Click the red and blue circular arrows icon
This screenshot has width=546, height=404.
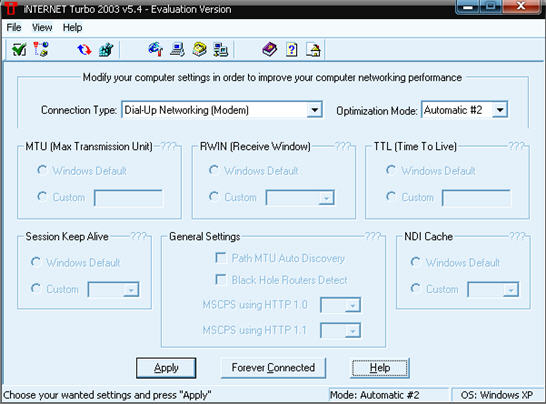coord(84,49)
